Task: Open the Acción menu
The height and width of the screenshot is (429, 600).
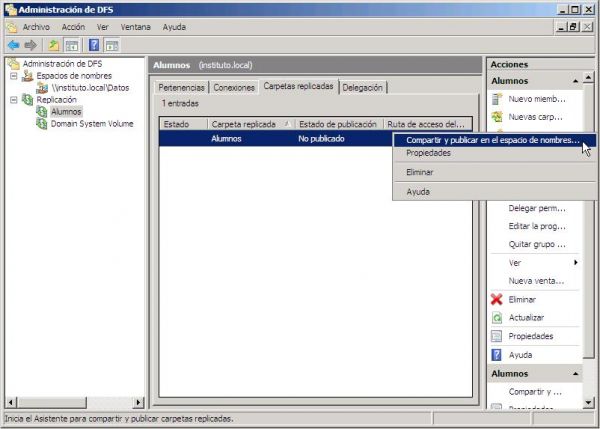Action: [x=73, y=27]
